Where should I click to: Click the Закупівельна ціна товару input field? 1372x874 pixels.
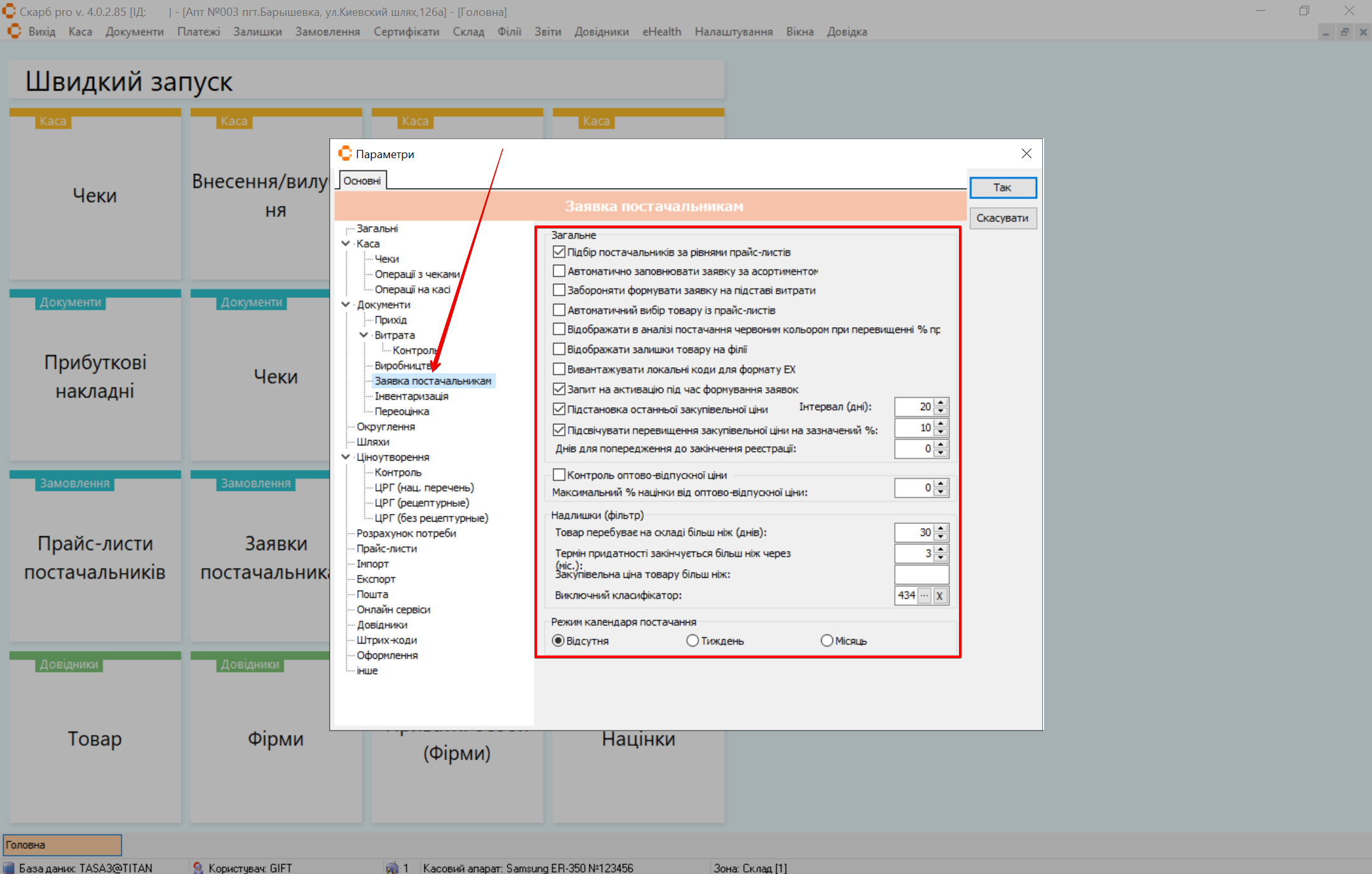[921, 575]
